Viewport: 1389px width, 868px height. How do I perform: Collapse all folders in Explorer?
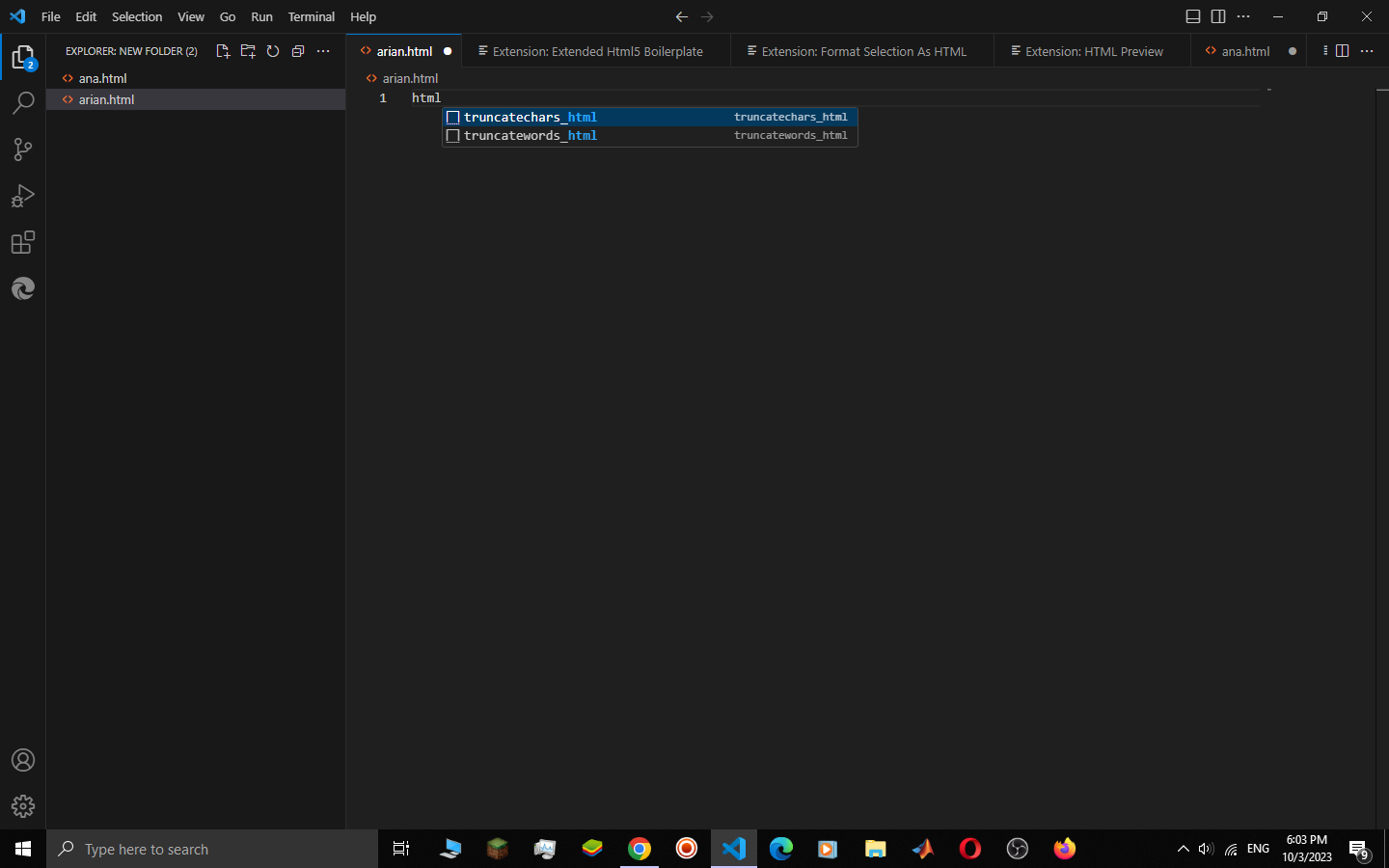(298, 51)
